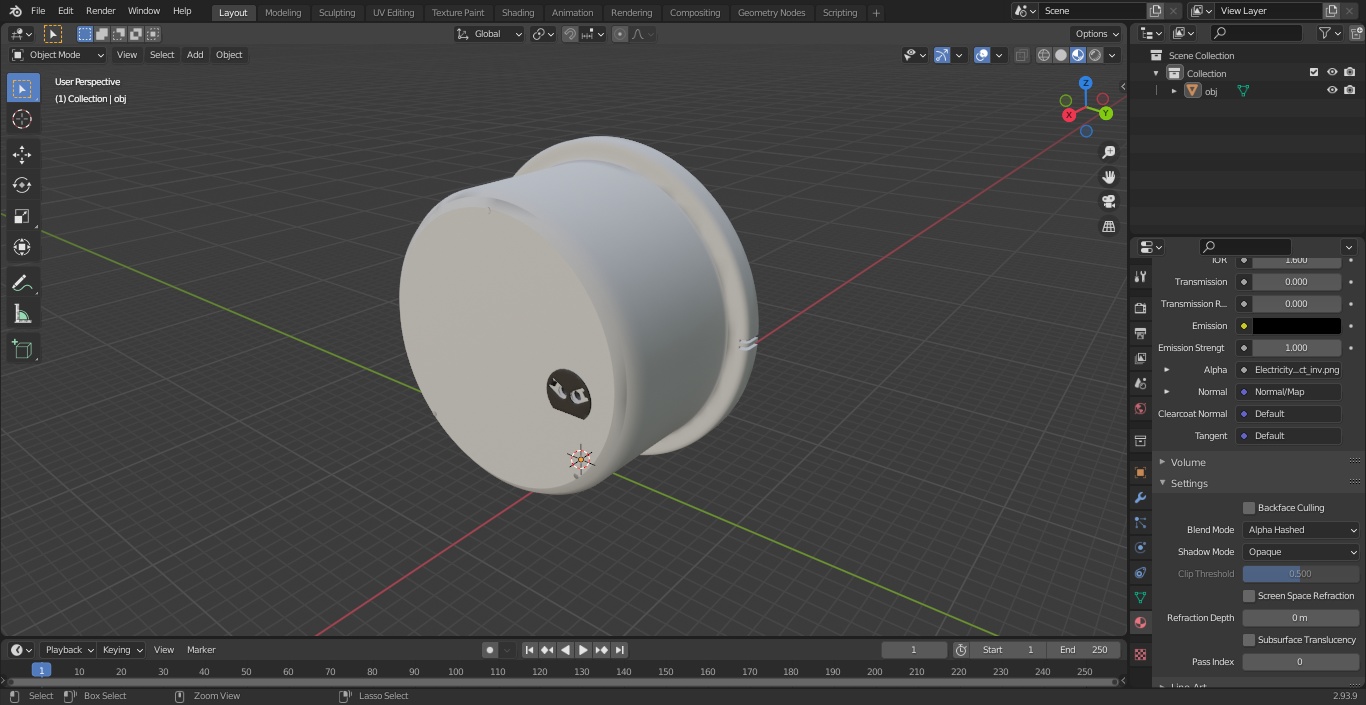Open the Material properties tab
Image resolution: width=1366 pixels, height=705 pixels.
click(1140, 622)
